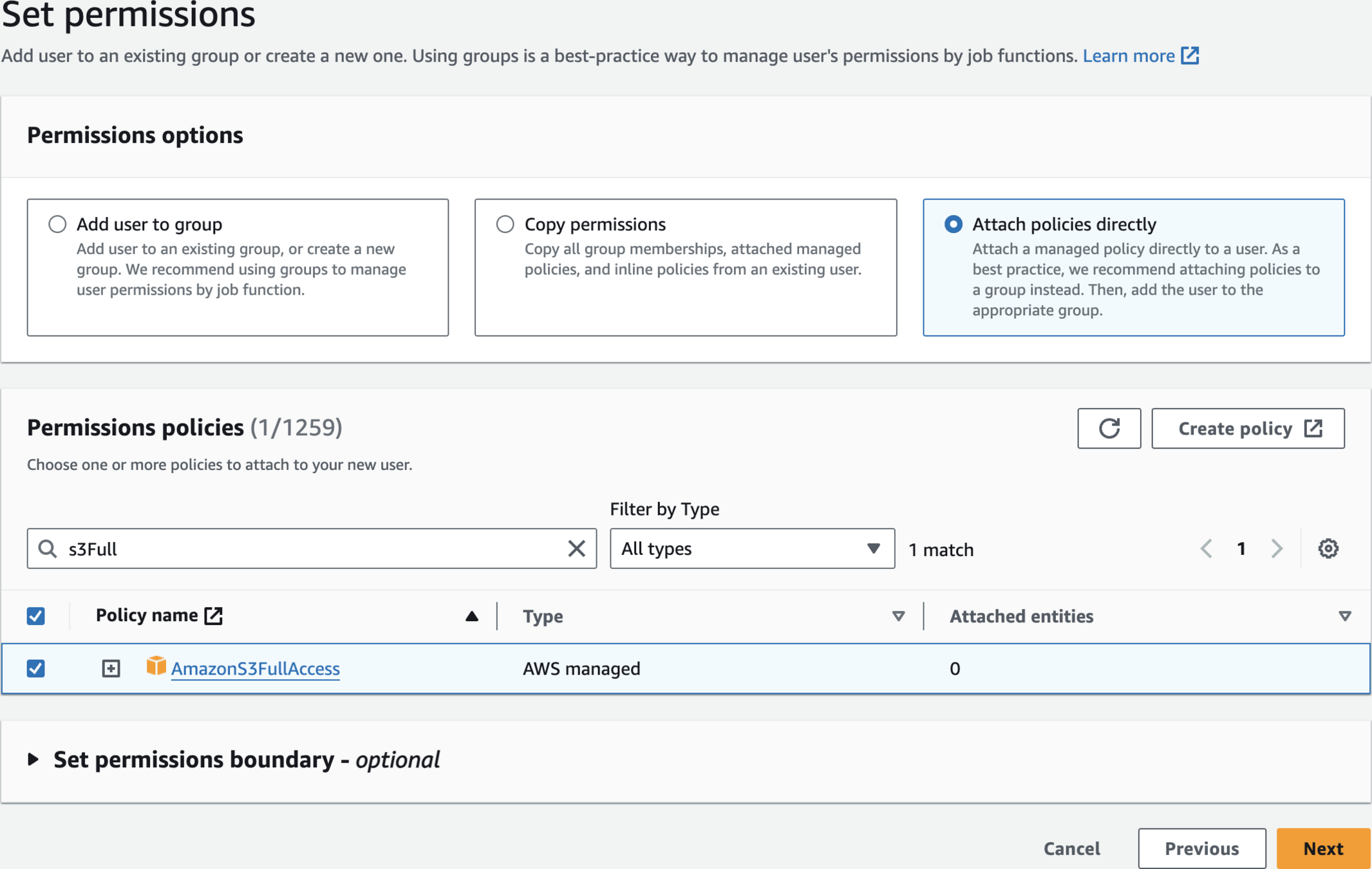This screenshot has width=1372, height=869.
Task: Go to next results page arrow
Action: (x=1277, y=548)
